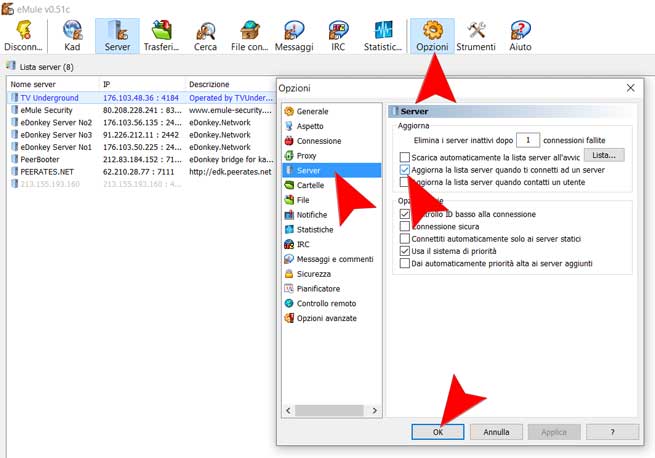Enable Connettiti solo ai server statici

pos(404,239)
